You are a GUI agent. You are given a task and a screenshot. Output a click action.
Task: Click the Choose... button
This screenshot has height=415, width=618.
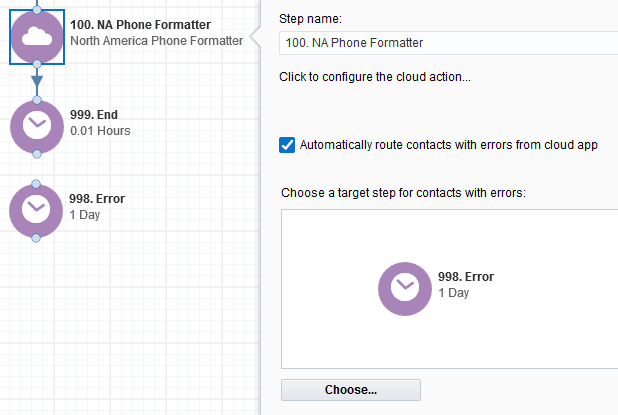point(351,390)
